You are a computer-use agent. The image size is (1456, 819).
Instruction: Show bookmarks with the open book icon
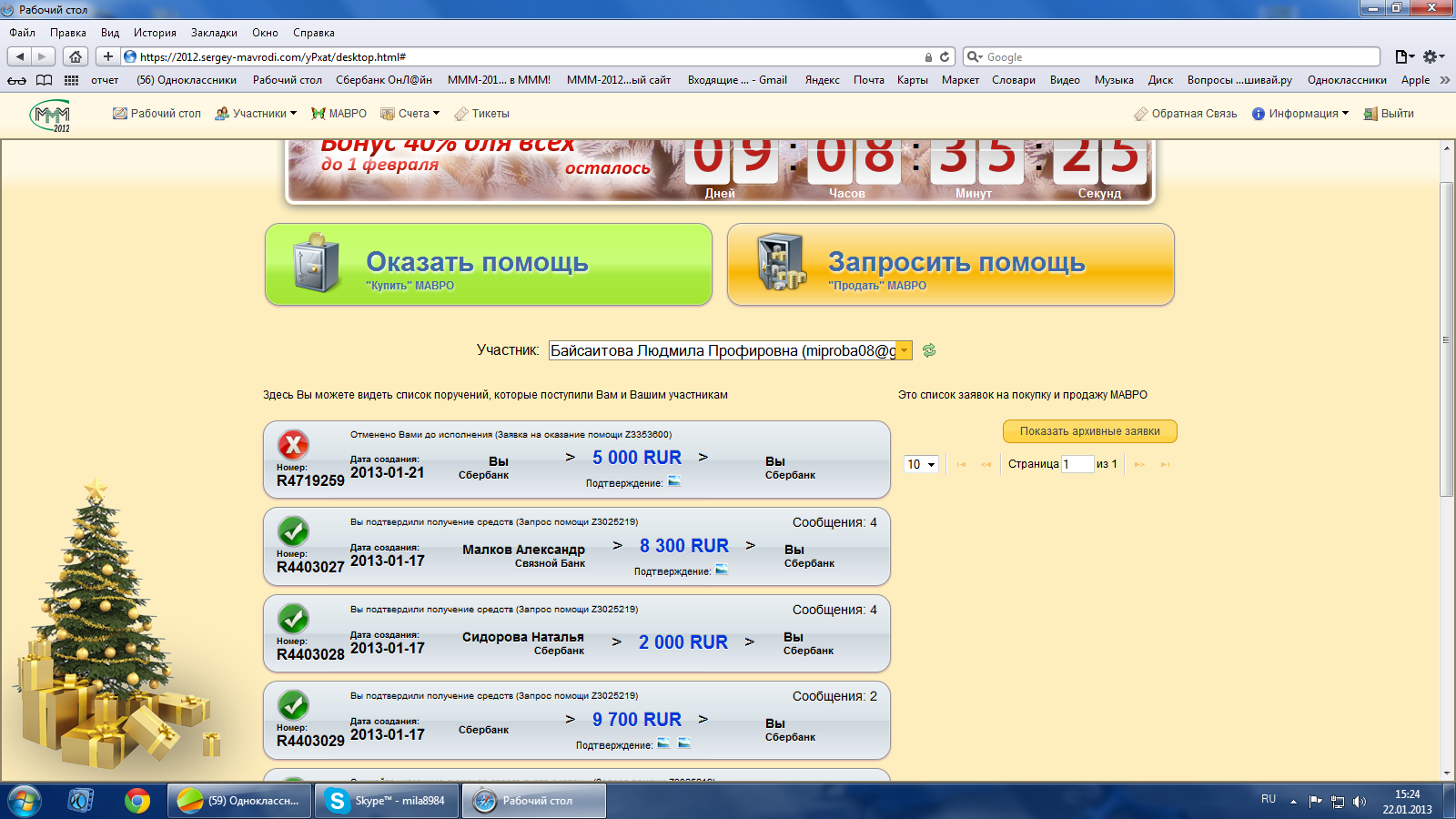point(44,80)
